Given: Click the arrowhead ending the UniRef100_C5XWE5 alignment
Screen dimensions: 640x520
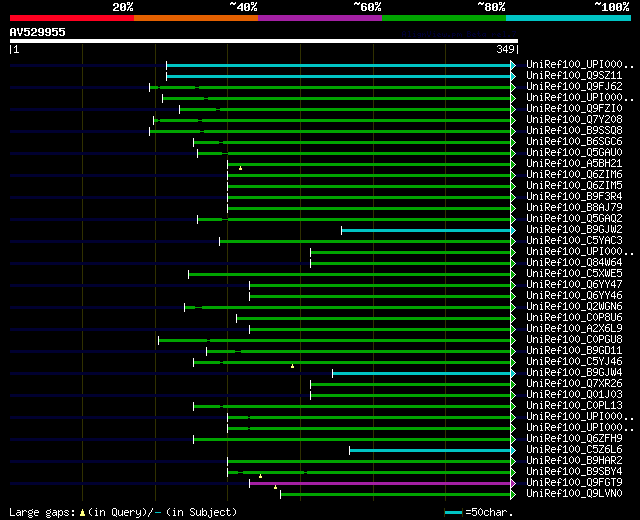Looking at the screenshot, I should 513,275.
